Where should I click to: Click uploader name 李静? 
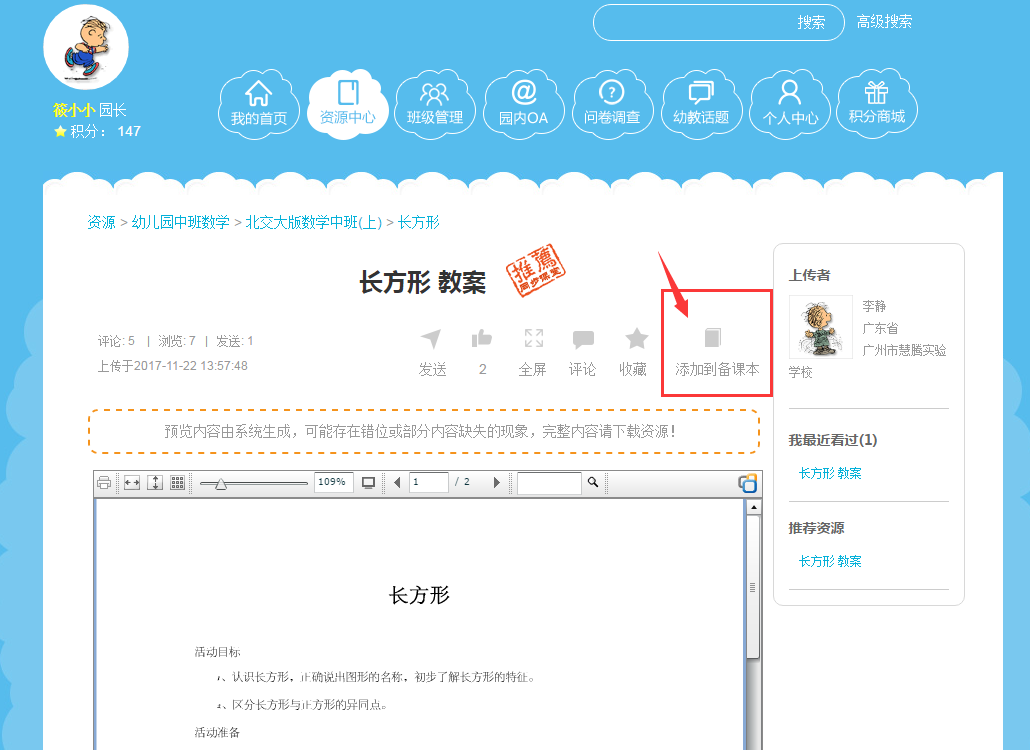[874, 306]
